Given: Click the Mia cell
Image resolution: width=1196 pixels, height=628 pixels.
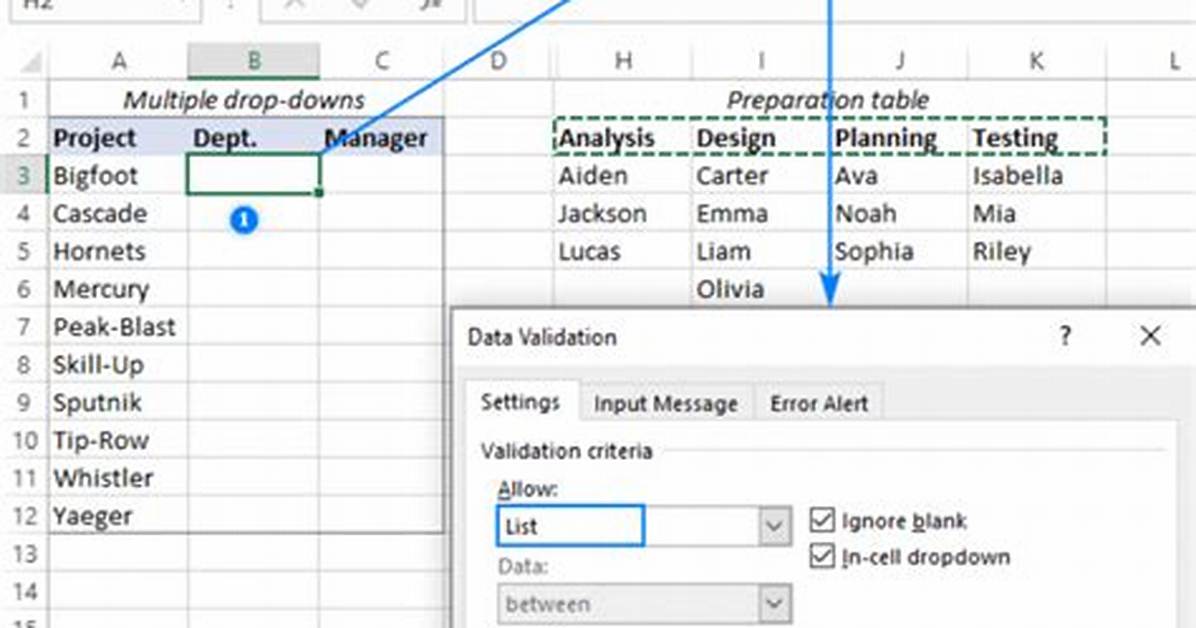Looking at the screenshot, I should pos(1036,213).
